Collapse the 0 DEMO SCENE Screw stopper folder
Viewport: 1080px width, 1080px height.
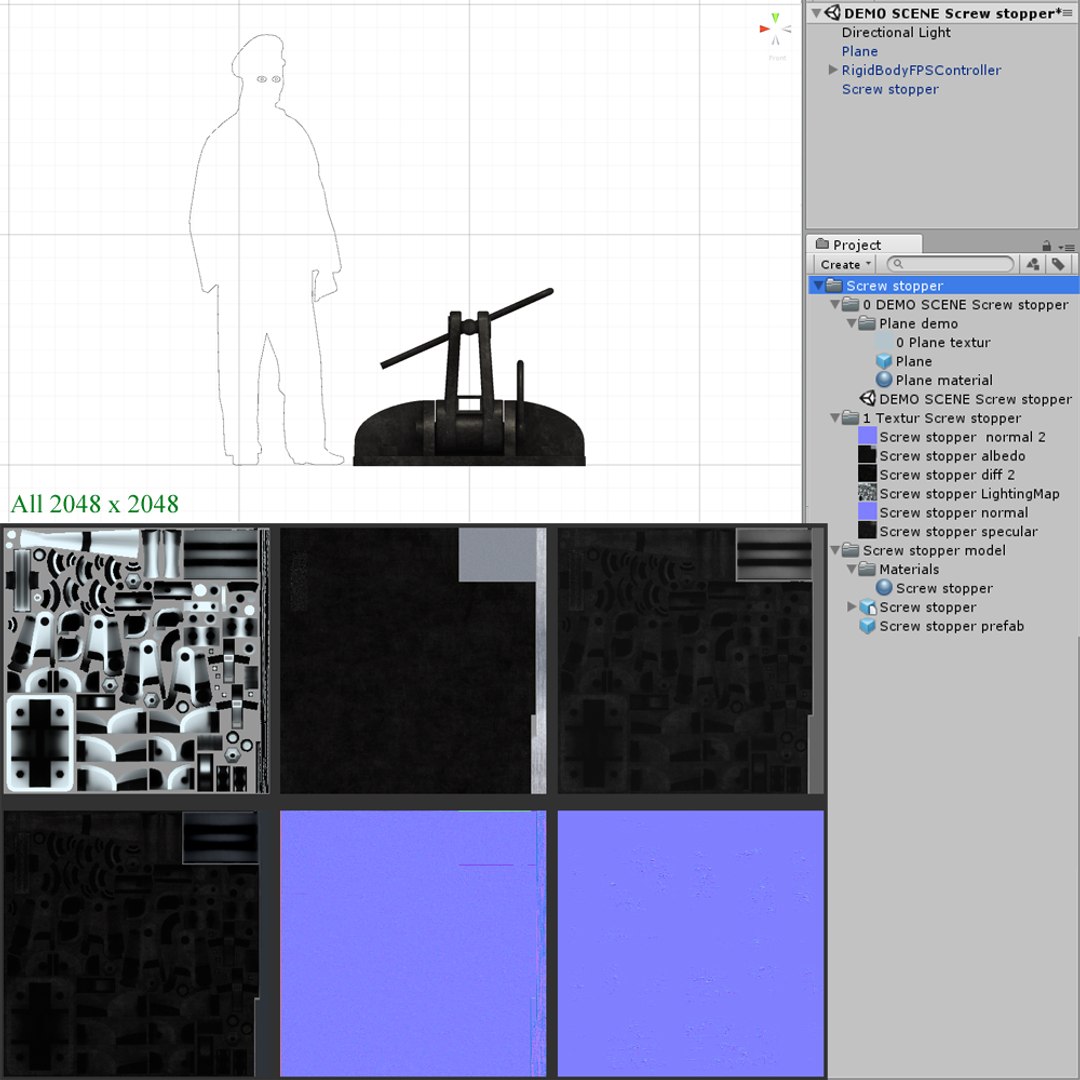[835, 304]
